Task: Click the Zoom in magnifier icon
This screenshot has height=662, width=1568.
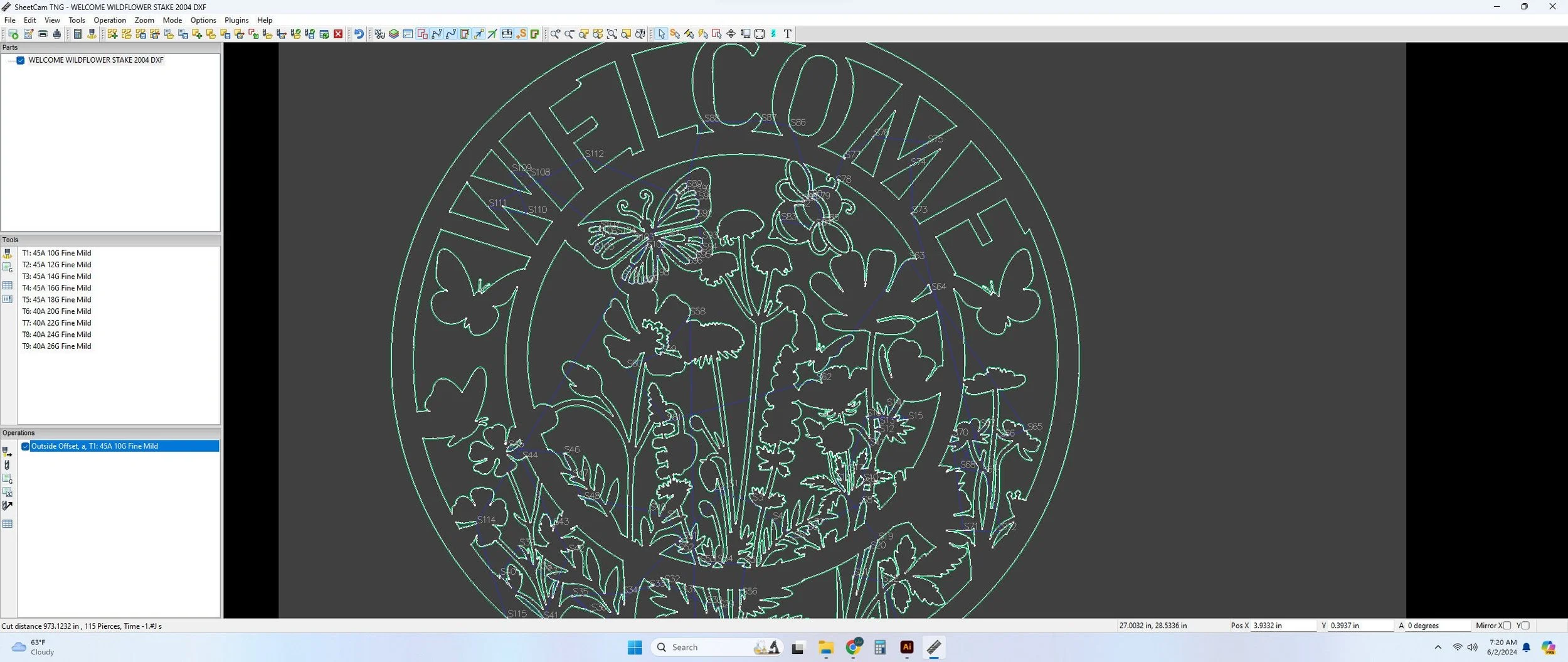Action: (556, 34)
